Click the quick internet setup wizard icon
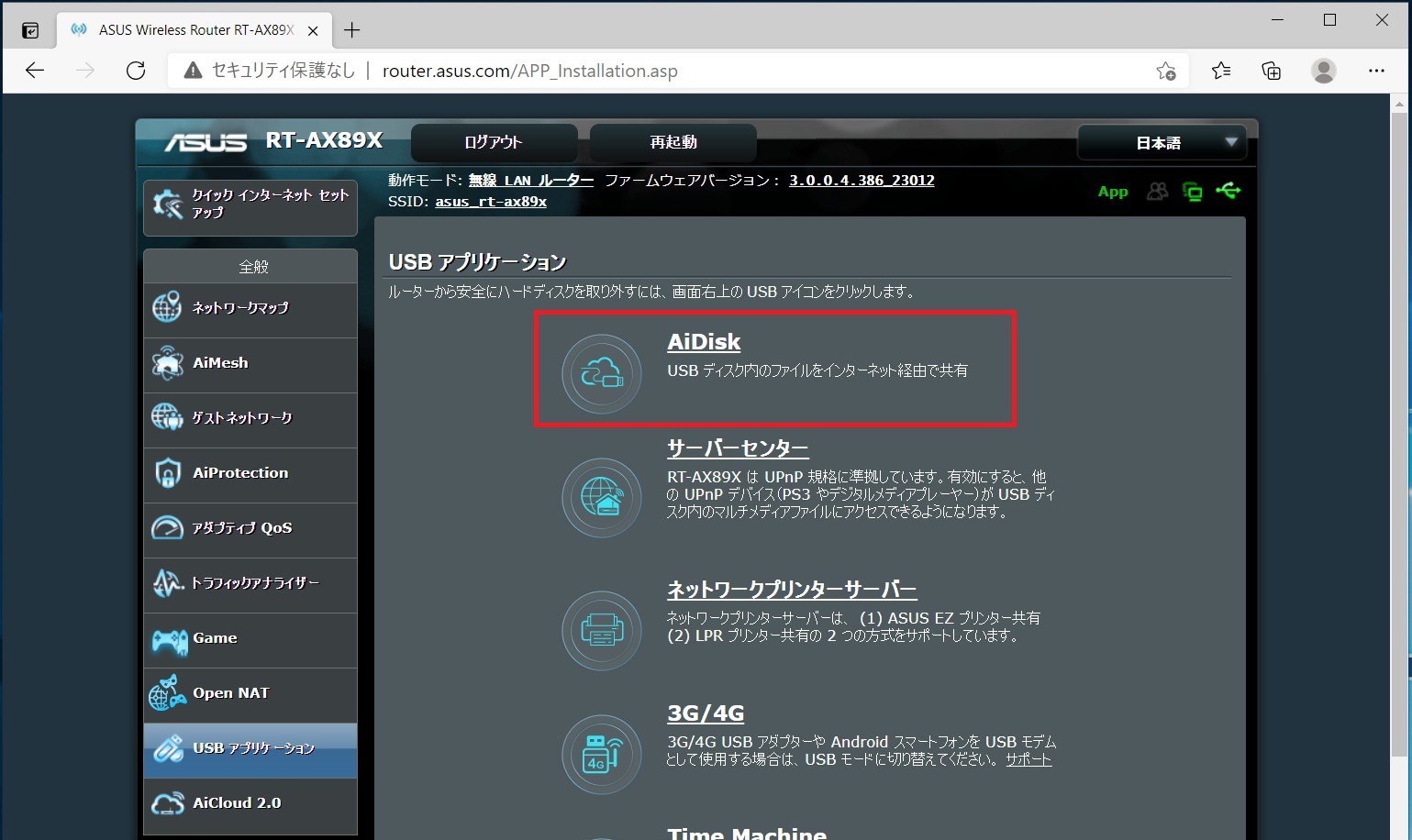 click(168, 204)
